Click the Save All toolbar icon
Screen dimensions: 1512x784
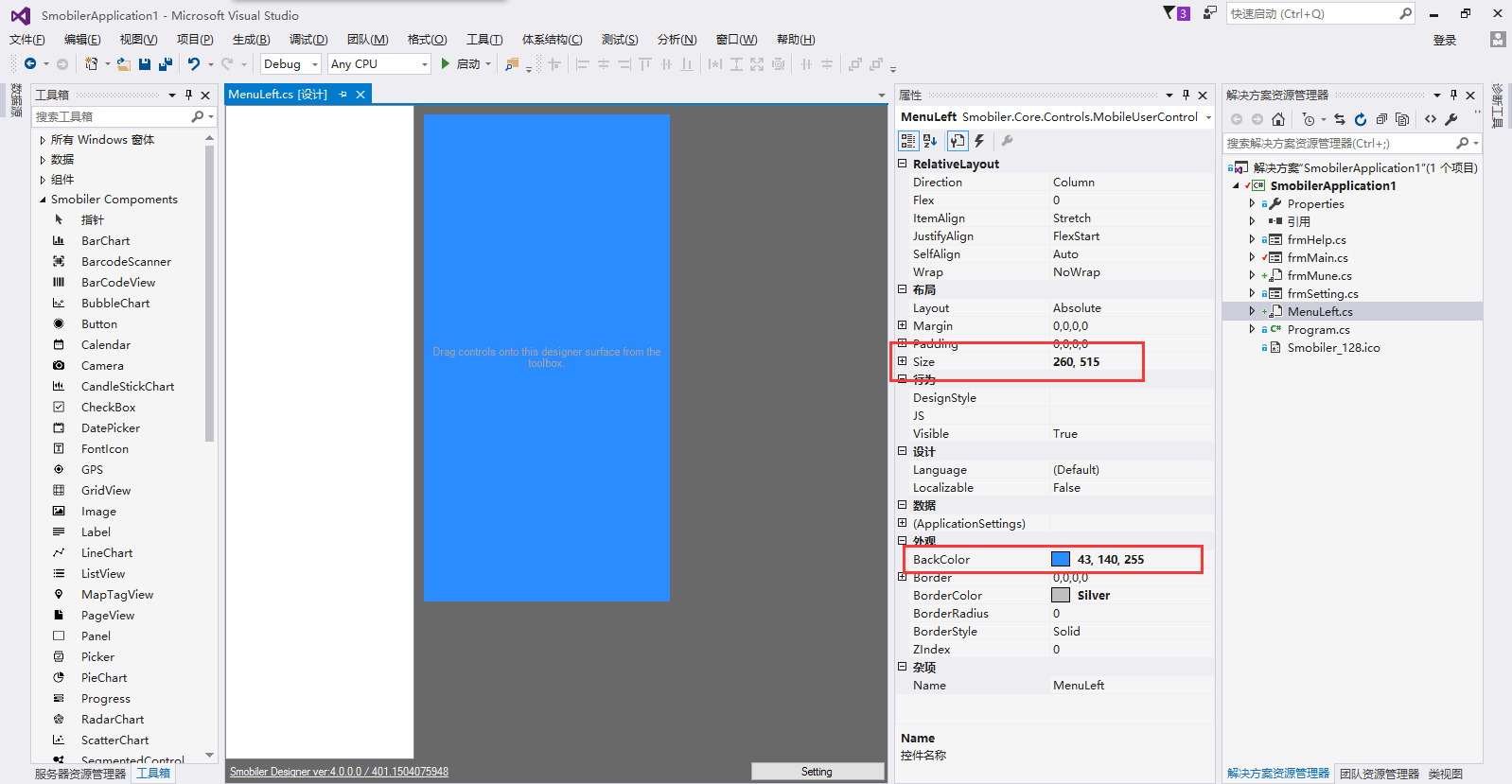[x=166, y=64]
